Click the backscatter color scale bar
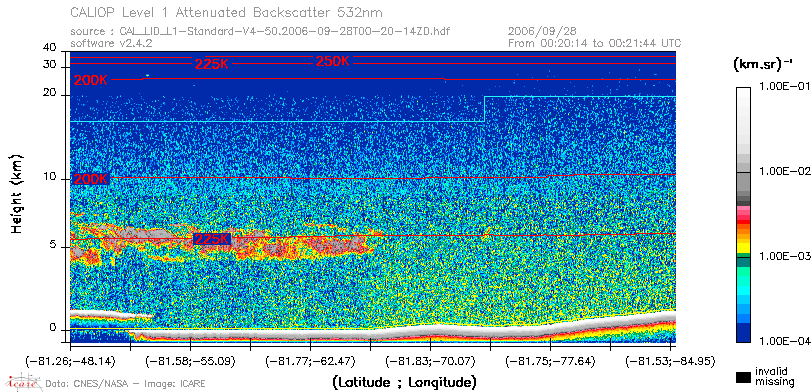Image resolution: width=811 pixels, height=392 pixels. click(744, 214)
